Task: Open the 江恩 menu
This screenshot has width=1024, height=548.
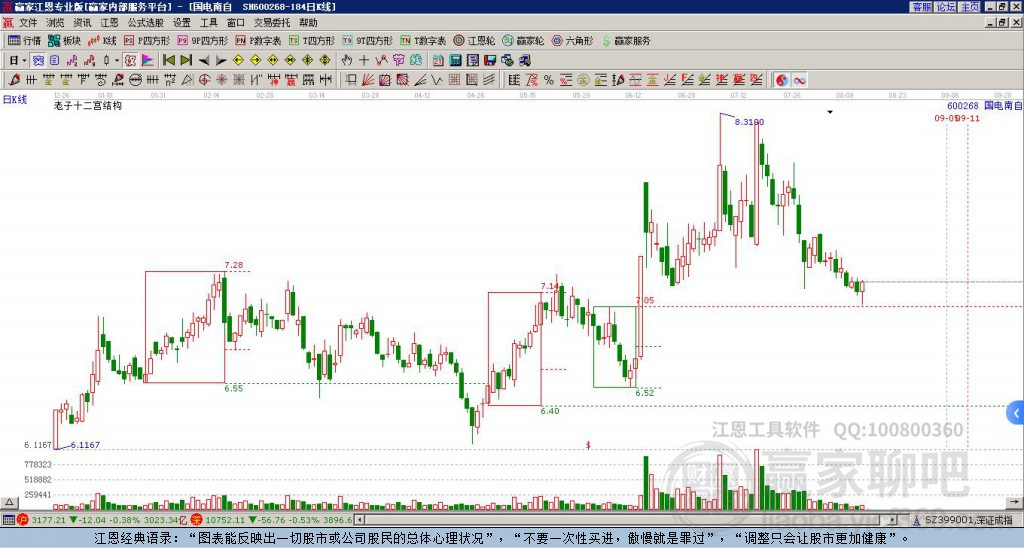Action: tap(110, 23)
